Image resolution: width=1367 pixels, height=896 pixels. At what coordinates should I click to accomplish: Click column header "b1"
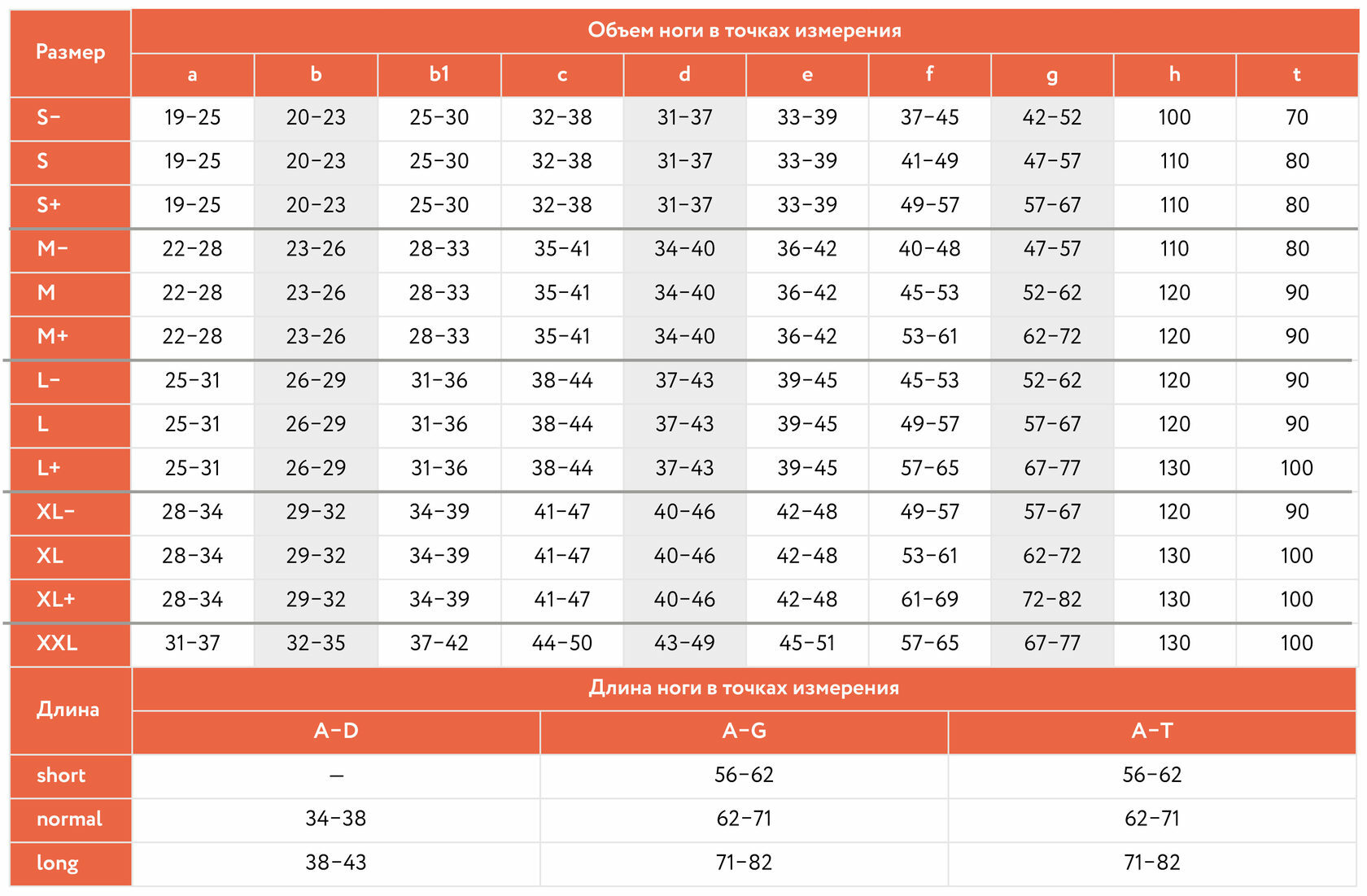pos(439,75)
